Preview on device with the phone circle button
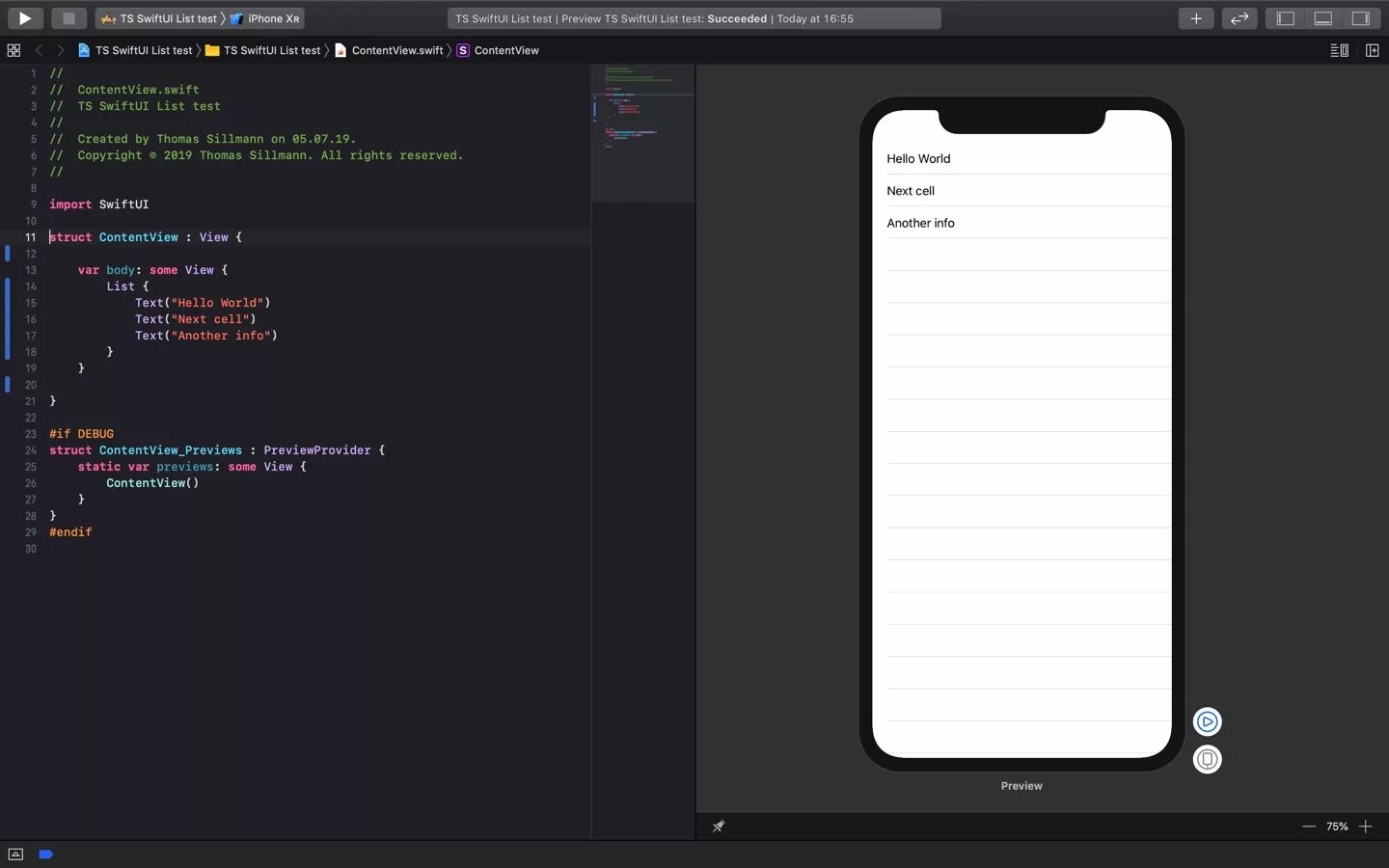The width and height of the screenshot is (1389, 868). click(x=1207, y=759)
